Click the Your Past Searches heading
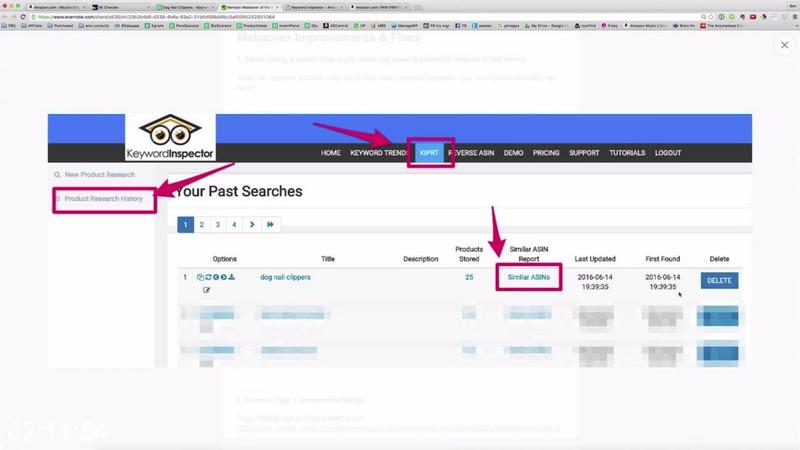800x450 pixels. (239, 191)
